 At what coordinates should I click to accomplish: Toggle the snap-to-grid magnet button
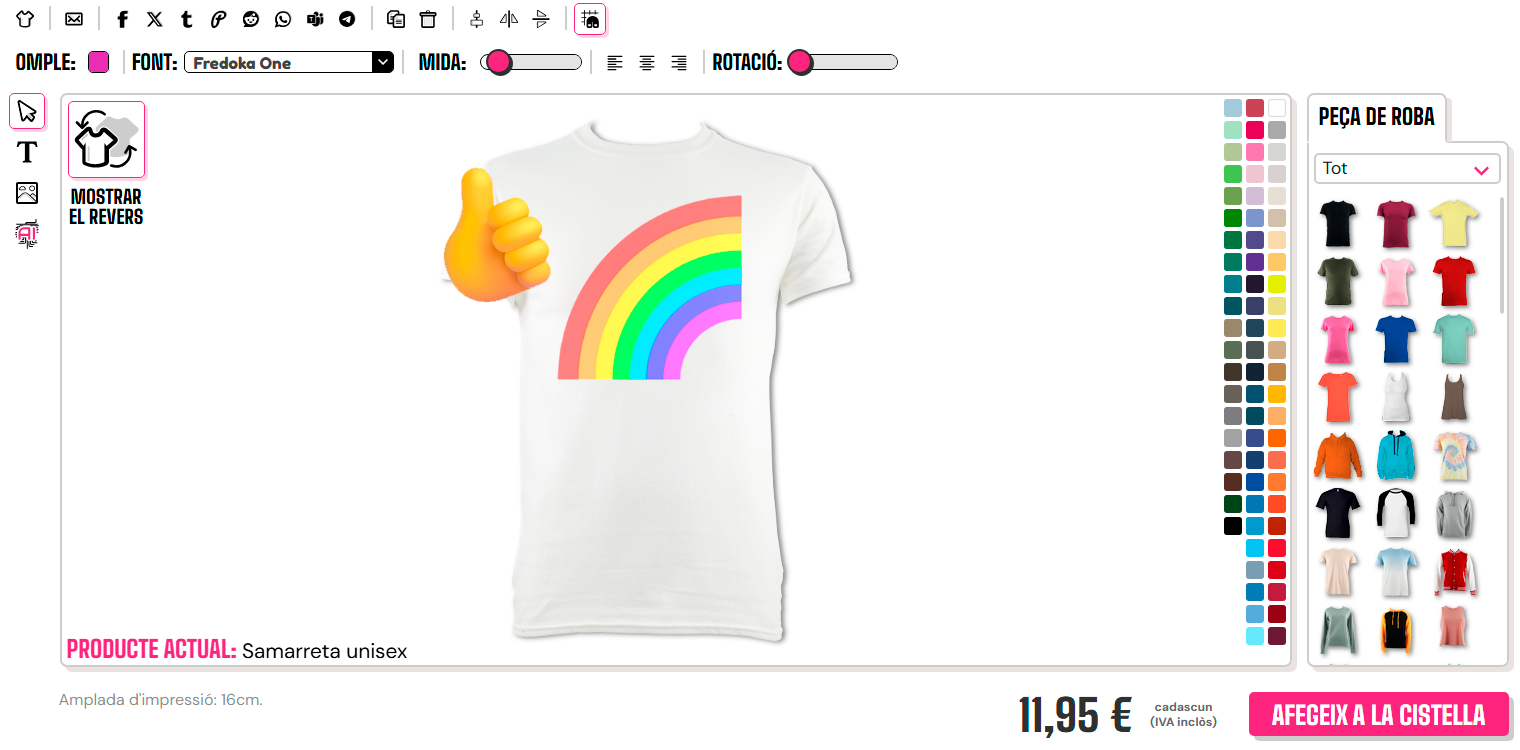(x=590, y=19)
